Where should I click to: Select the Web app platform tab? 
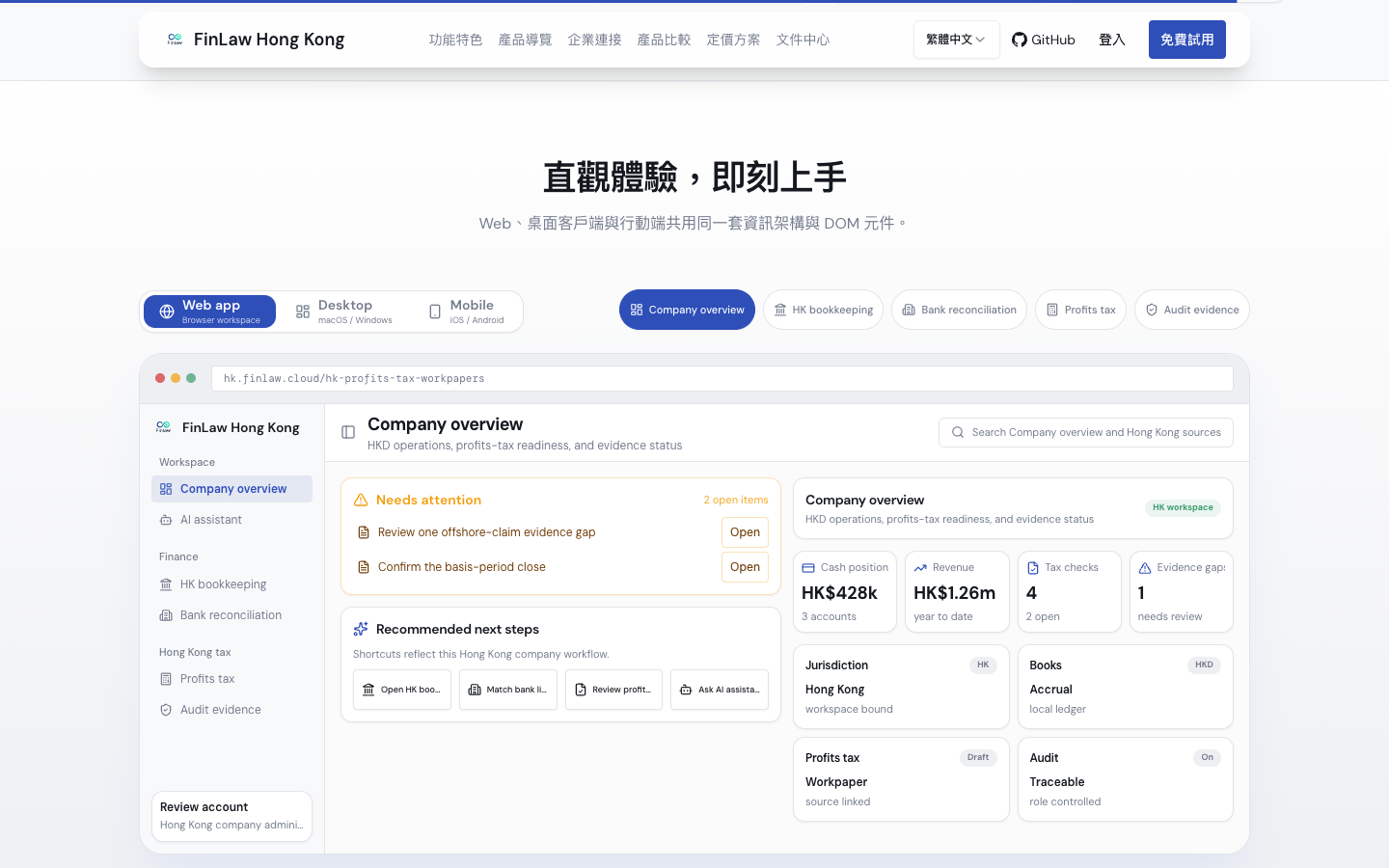(210, 312)
